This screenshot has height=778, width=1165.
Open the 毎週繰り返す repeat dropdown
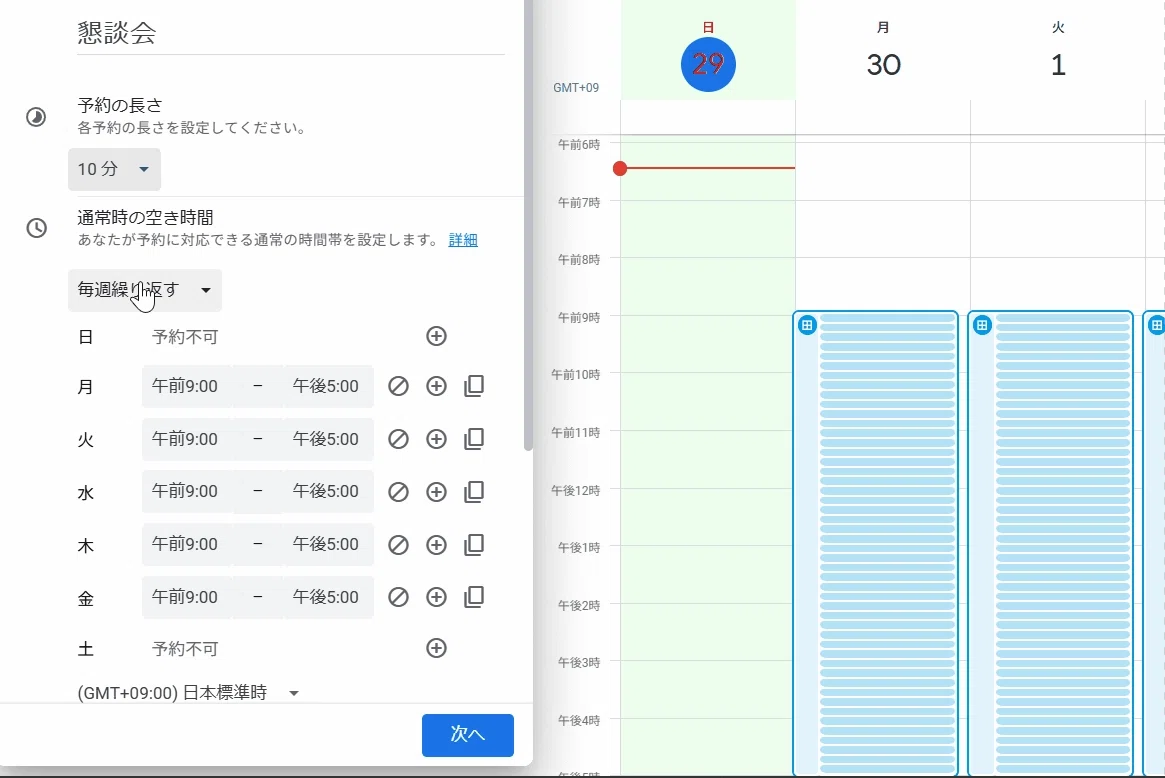[x=145, y=290]
